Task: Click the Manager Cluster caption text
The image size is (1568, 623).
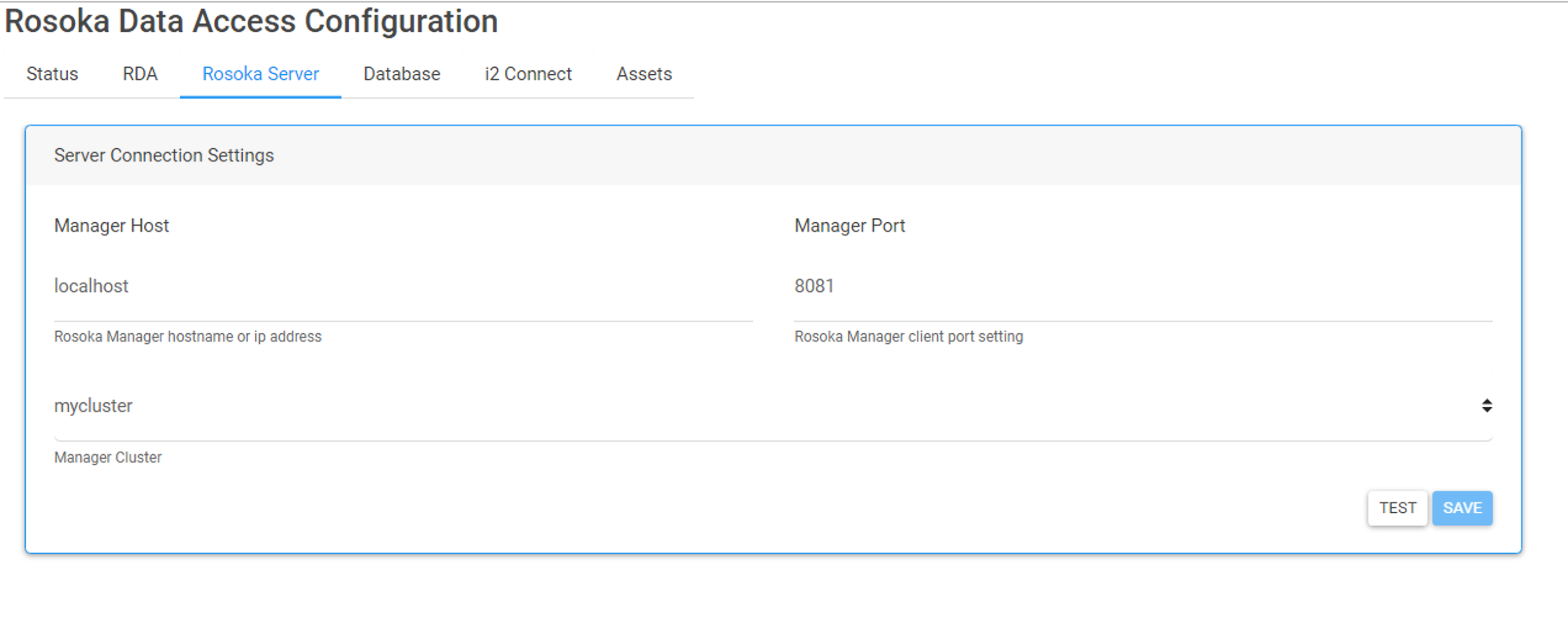Action: (108, 457)
